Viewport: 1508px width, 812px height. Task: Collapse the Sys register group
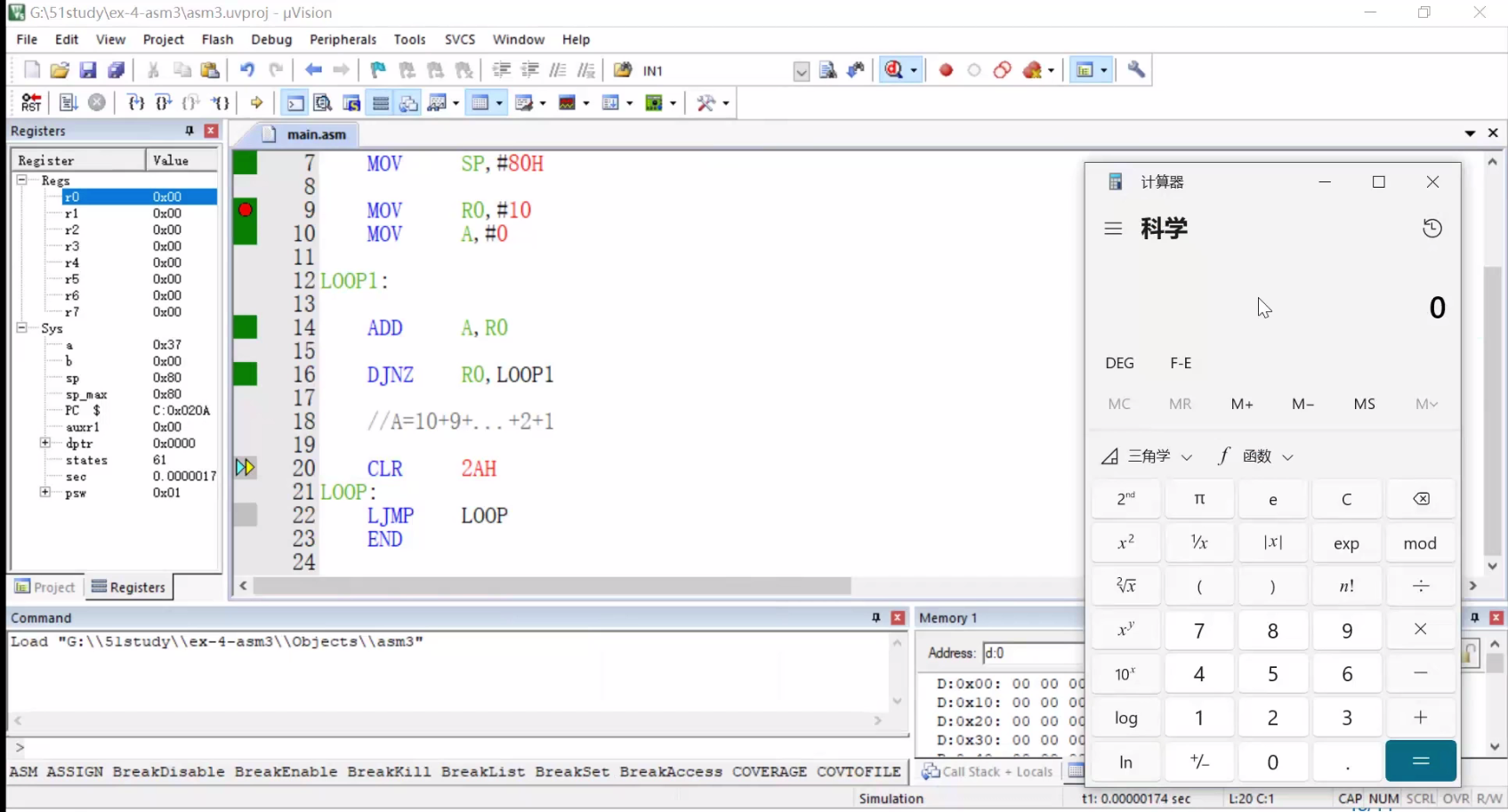click(x=21, y=328)
